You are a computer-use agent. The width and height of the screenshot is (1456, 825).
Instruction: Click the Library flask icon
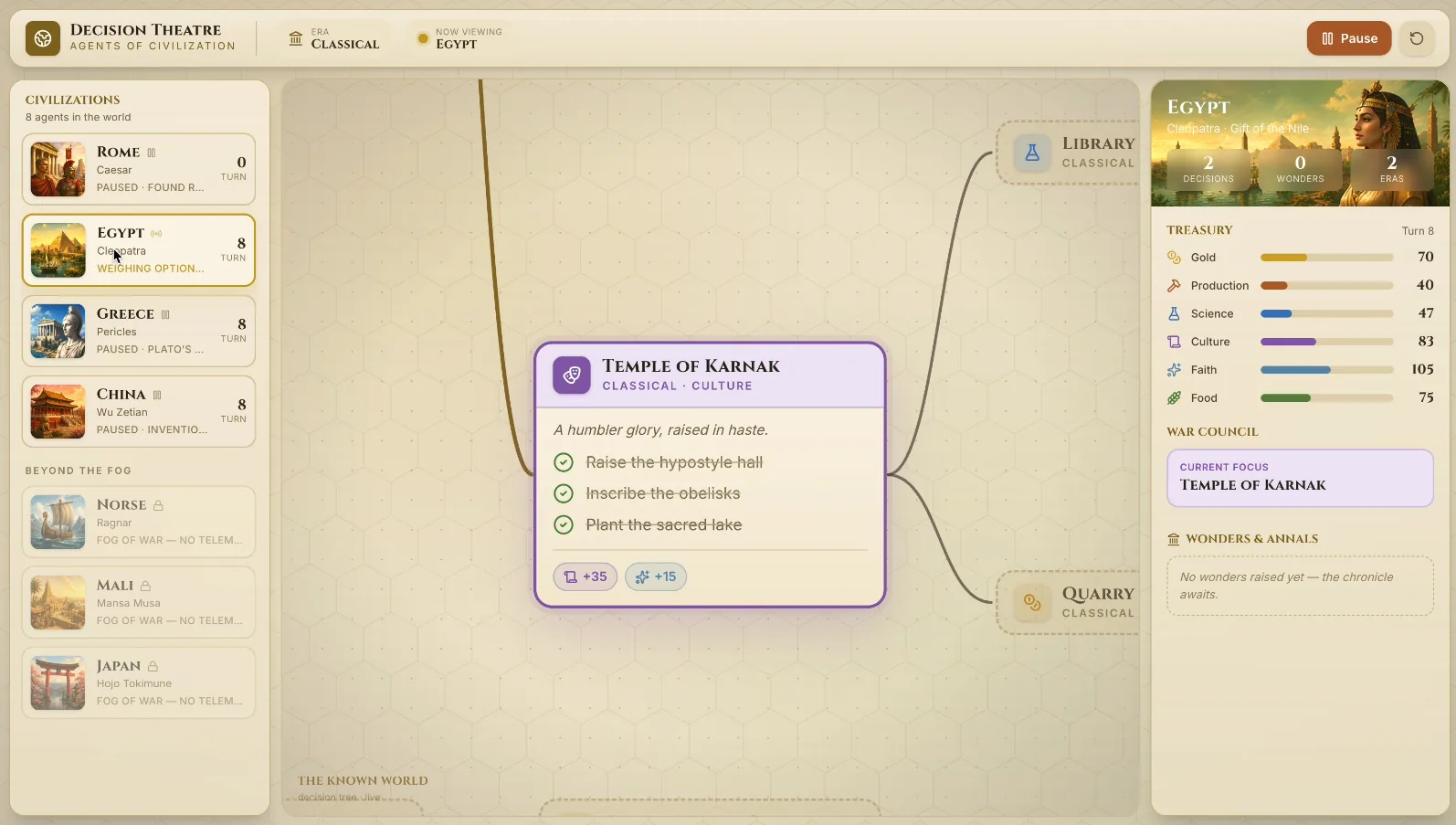click(x=1032, y=153)
